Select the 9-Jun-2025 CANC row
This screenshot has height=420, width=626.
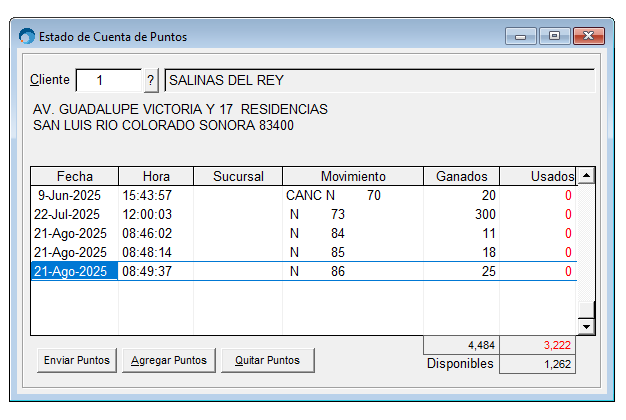pyautogui.click(x=300, y=196)
